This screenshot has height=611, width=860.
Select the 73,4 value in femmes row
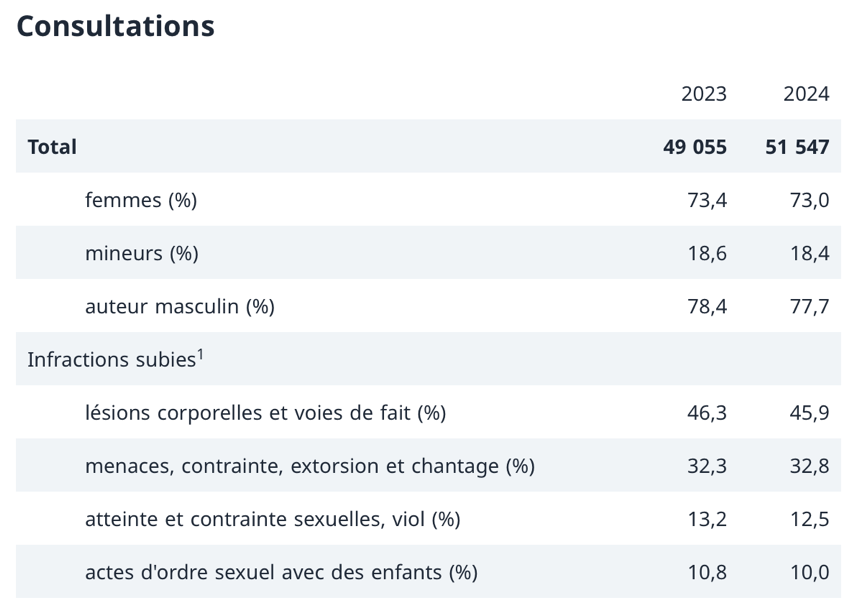point(707,200)
